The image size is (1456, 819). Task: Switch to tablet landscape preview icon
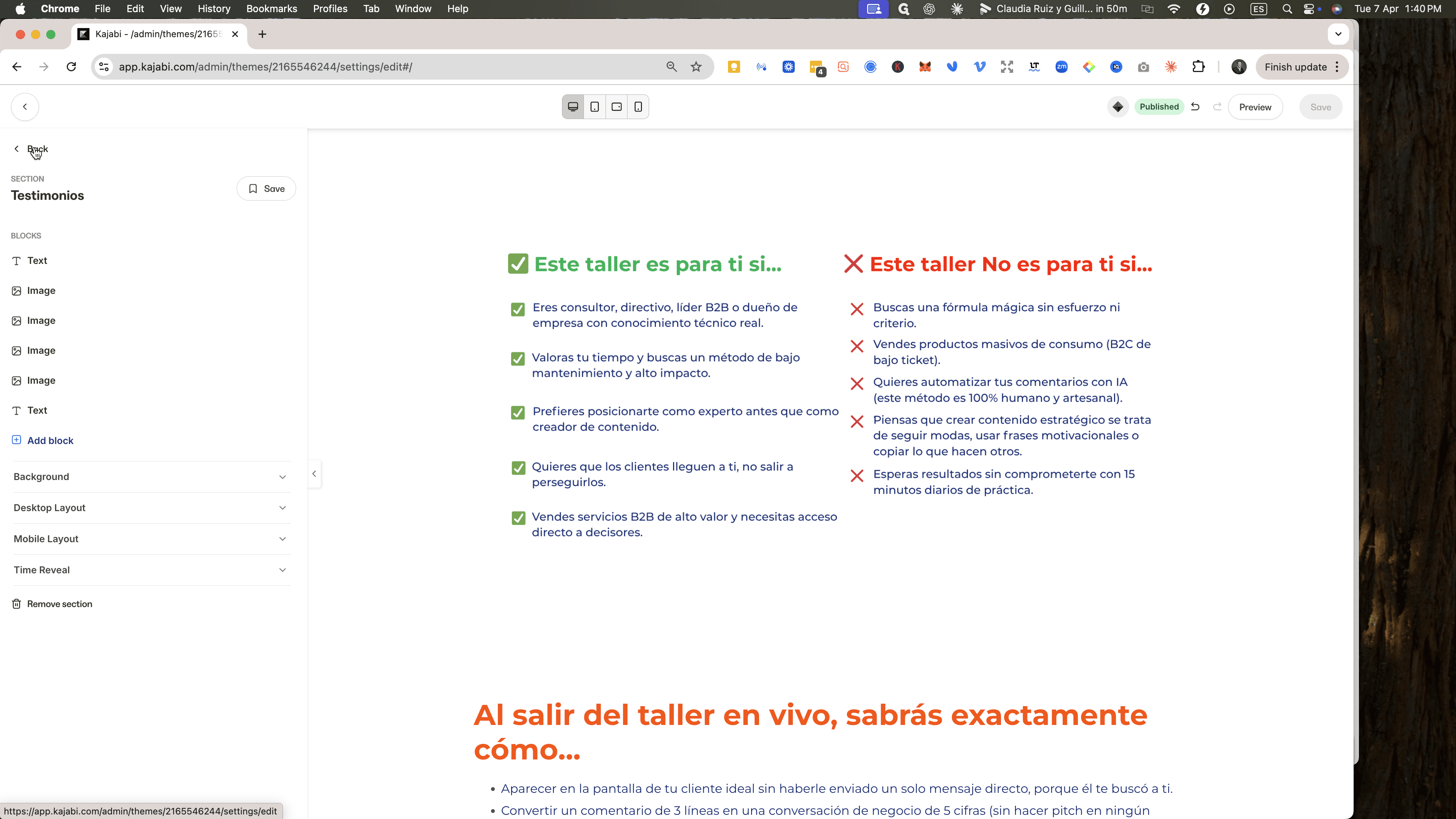click(617, 107)
